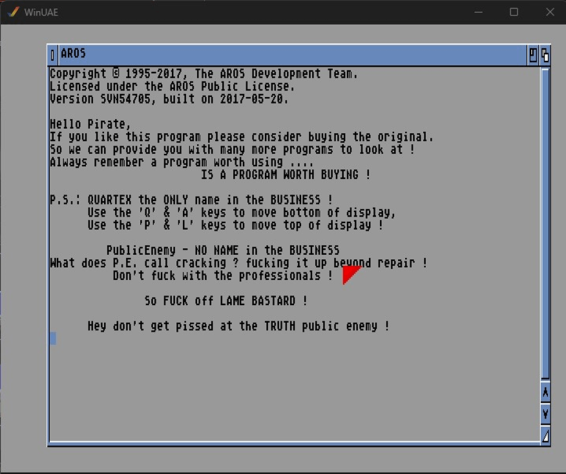This screenshot has height=474, width=566.
Task: Click the blue text cursor block
Action: 53,339
